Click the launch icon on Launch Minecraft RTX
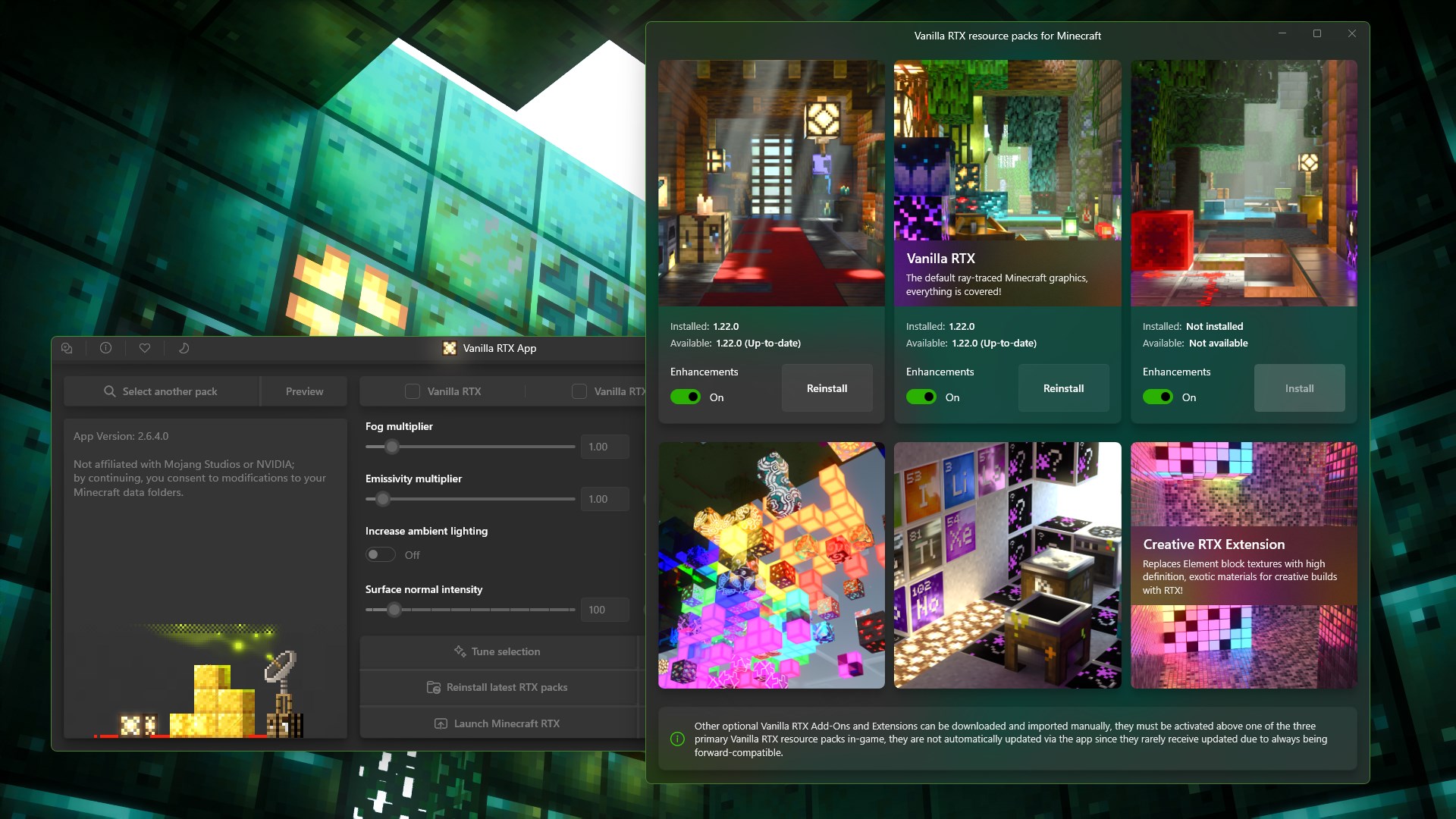Screen dimensions: 1456x819 point(441,723)
